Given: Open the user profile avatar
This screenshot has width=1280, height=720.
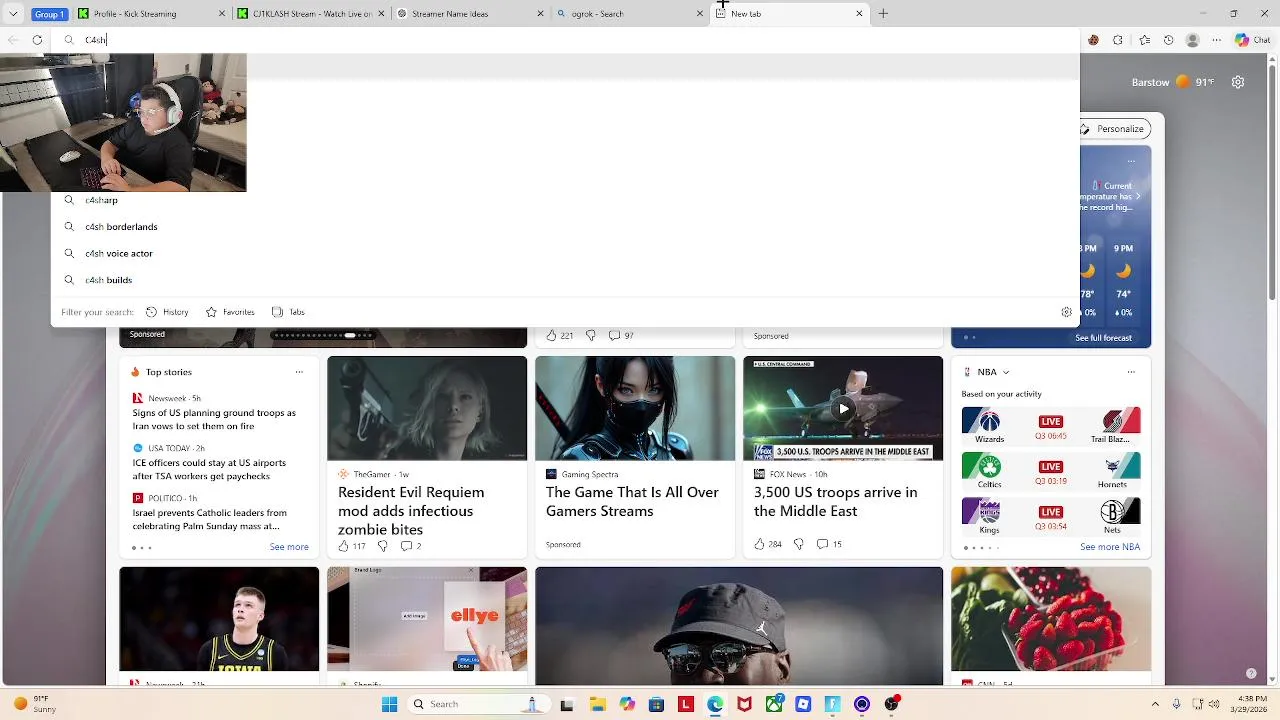Looking at the screenshot, I should coord(1192,40).
